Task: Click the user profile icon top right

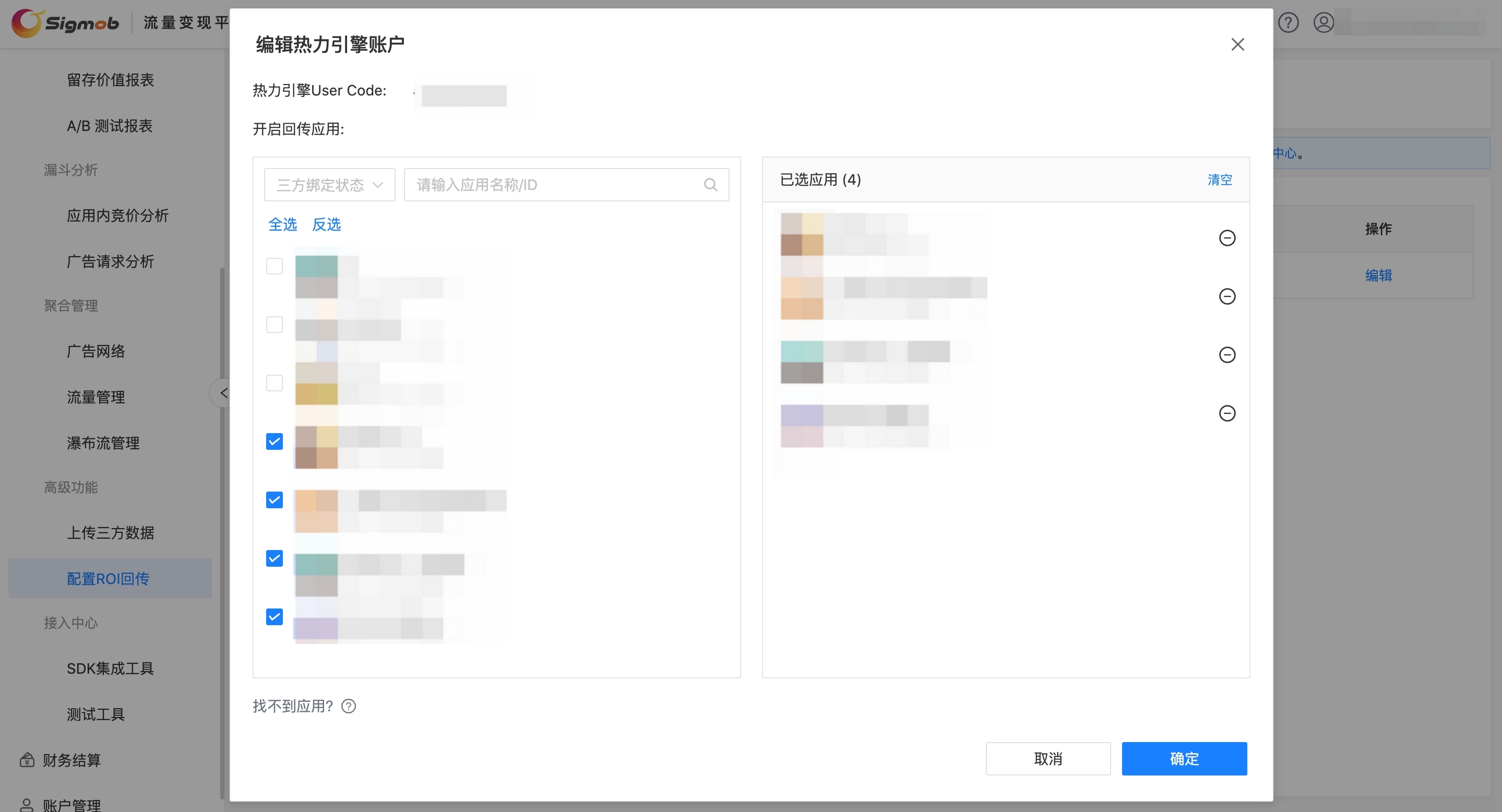Action: 1324,23
